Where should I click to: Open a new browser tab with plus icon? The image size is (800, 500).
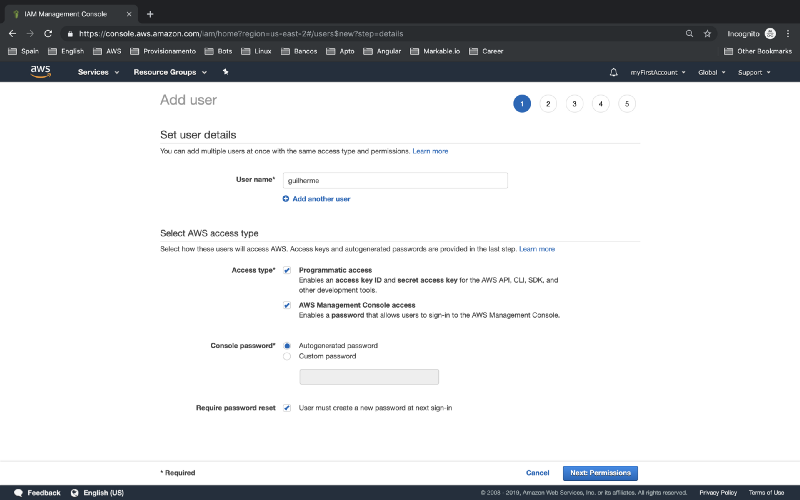[x=150, y=14]
